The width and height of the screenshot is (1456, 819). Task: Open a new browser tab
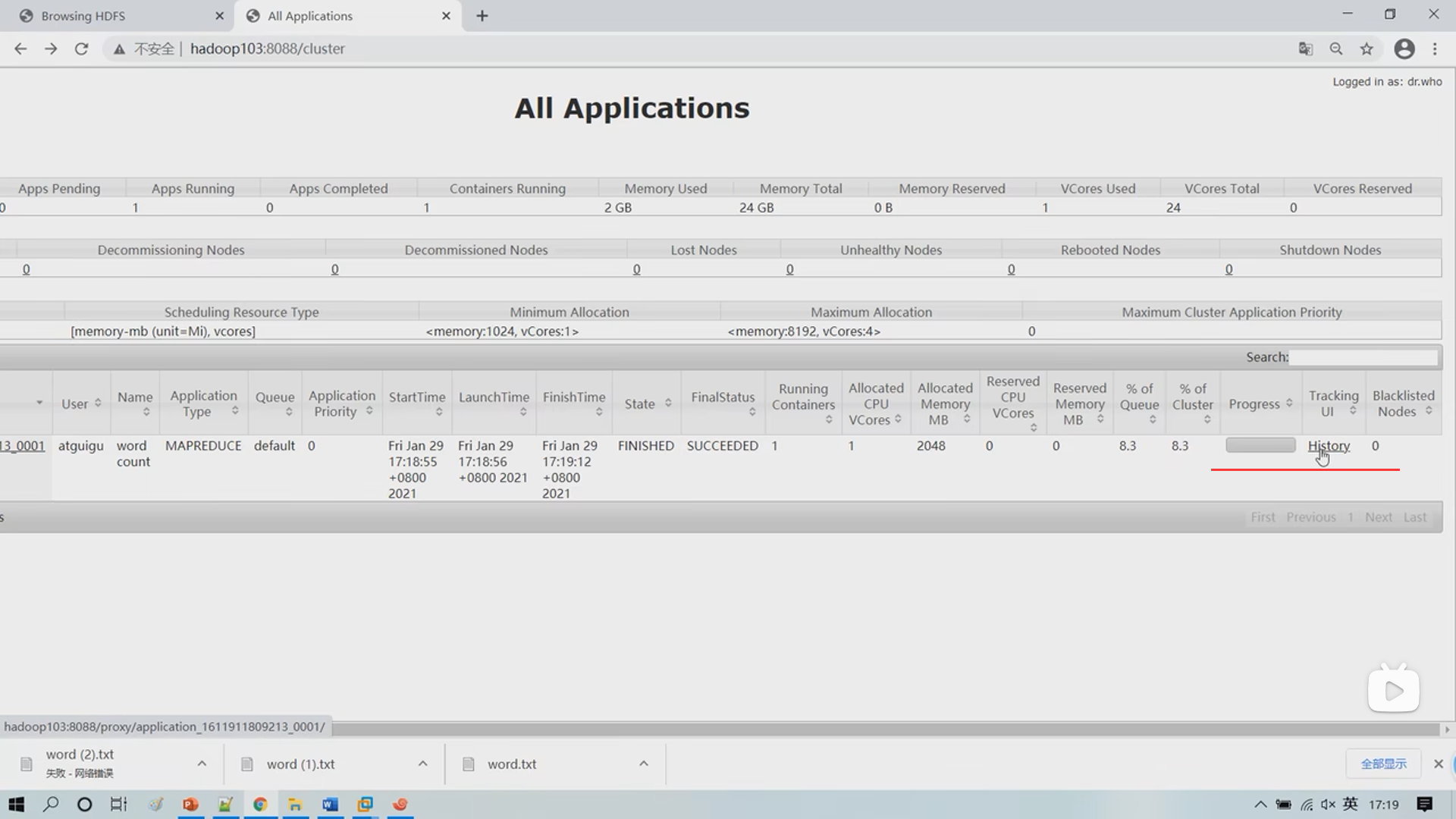pyautogui.click(x=482, y=16)
